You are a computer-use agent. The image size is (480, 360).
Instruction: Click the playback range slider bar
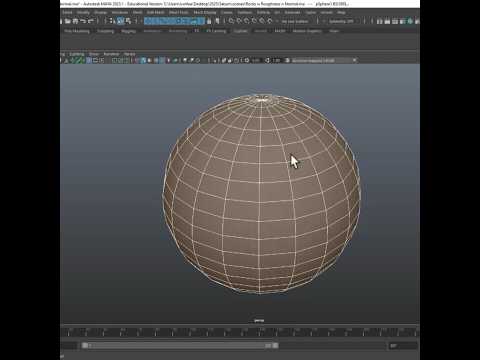(x=180, y=346)
